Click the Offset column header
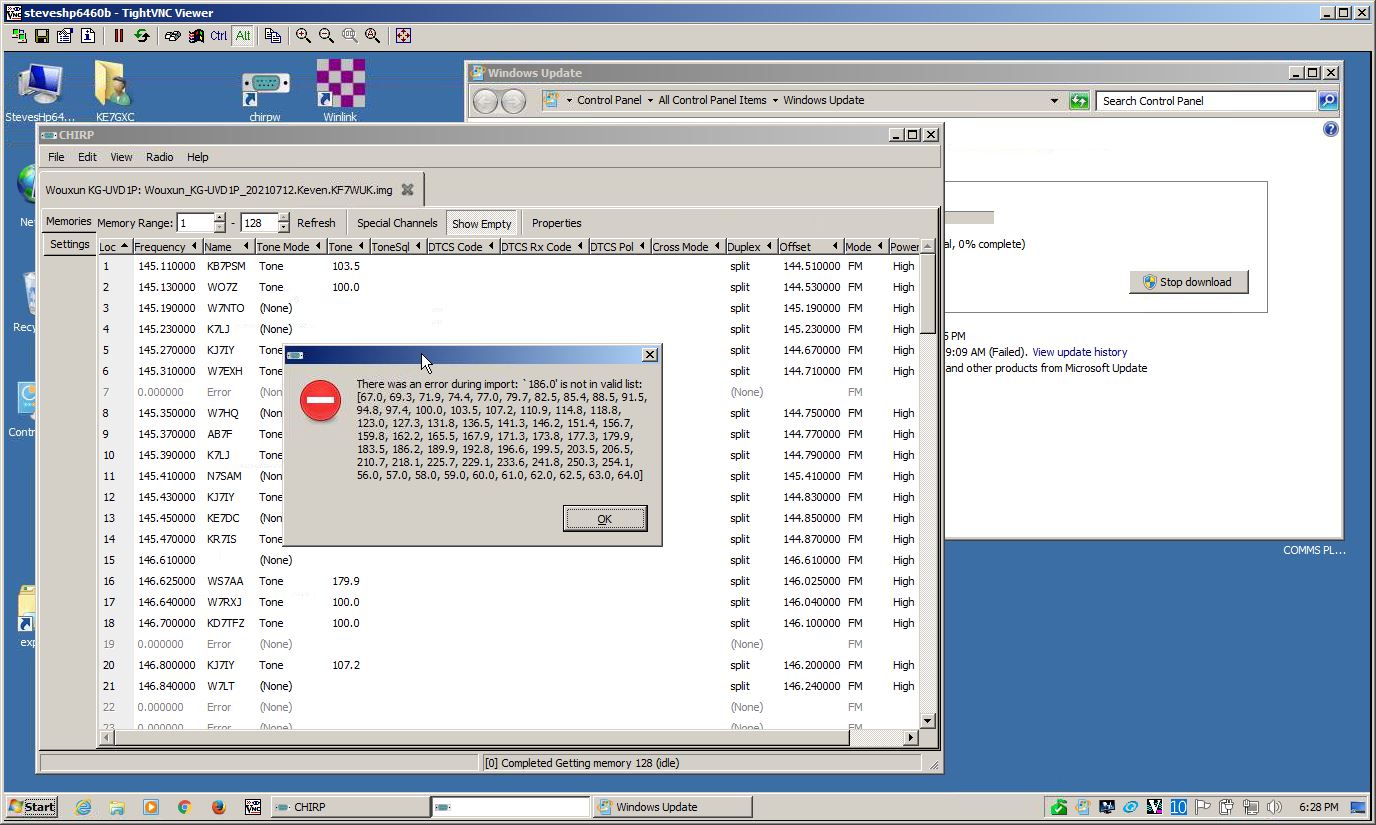The height and width of the screenshot is (825, 1376). tap(810, 247)
